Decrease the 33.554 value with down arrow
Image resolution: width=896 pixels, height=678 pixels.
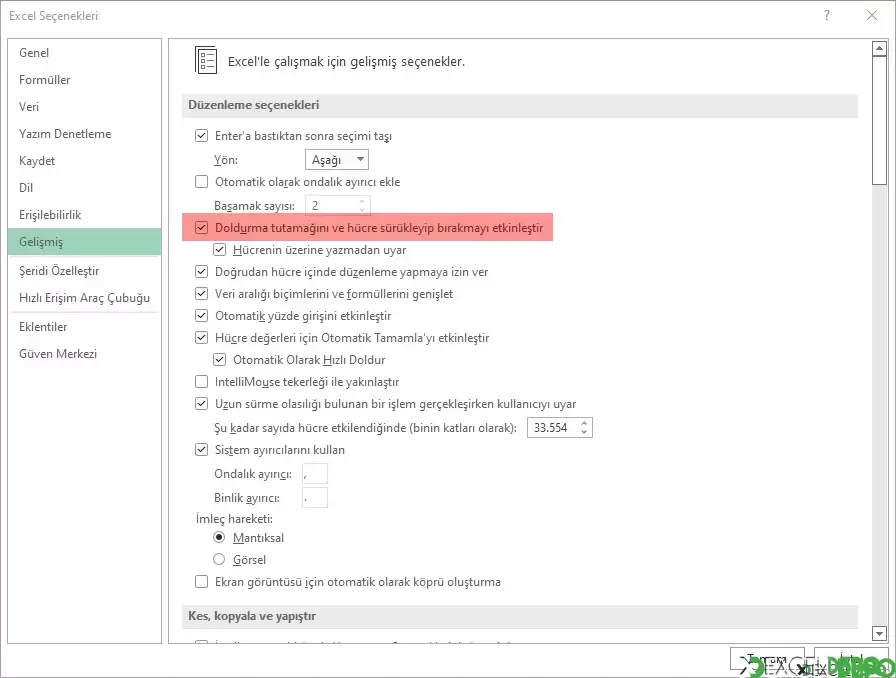point(584,432)
